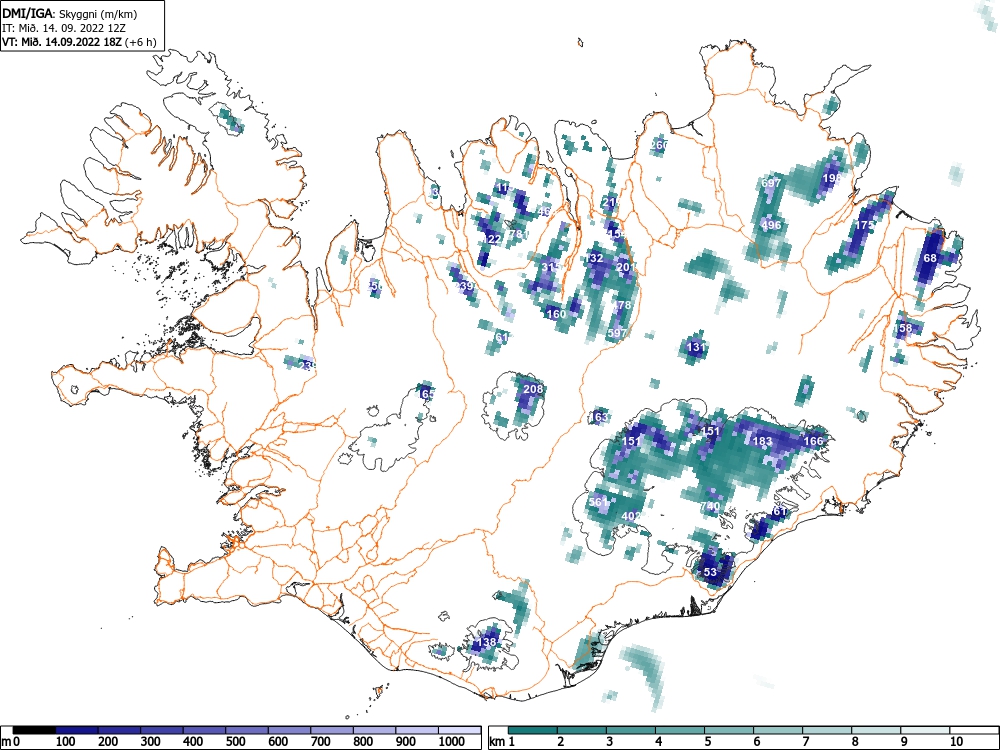Screen dimensions: 1000x750
Task: Pick the lightest 9–10 km legend swatch
Action: click(x=925, y=730)
